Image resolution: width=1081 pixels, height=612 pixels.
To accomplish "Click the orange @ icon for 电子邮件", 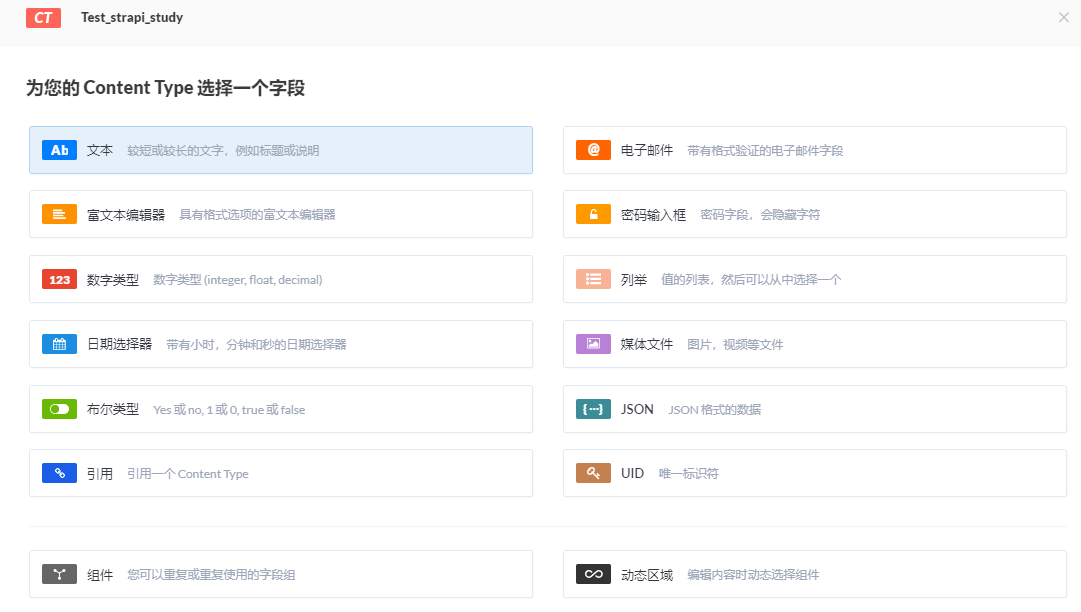I will point(593,149).
